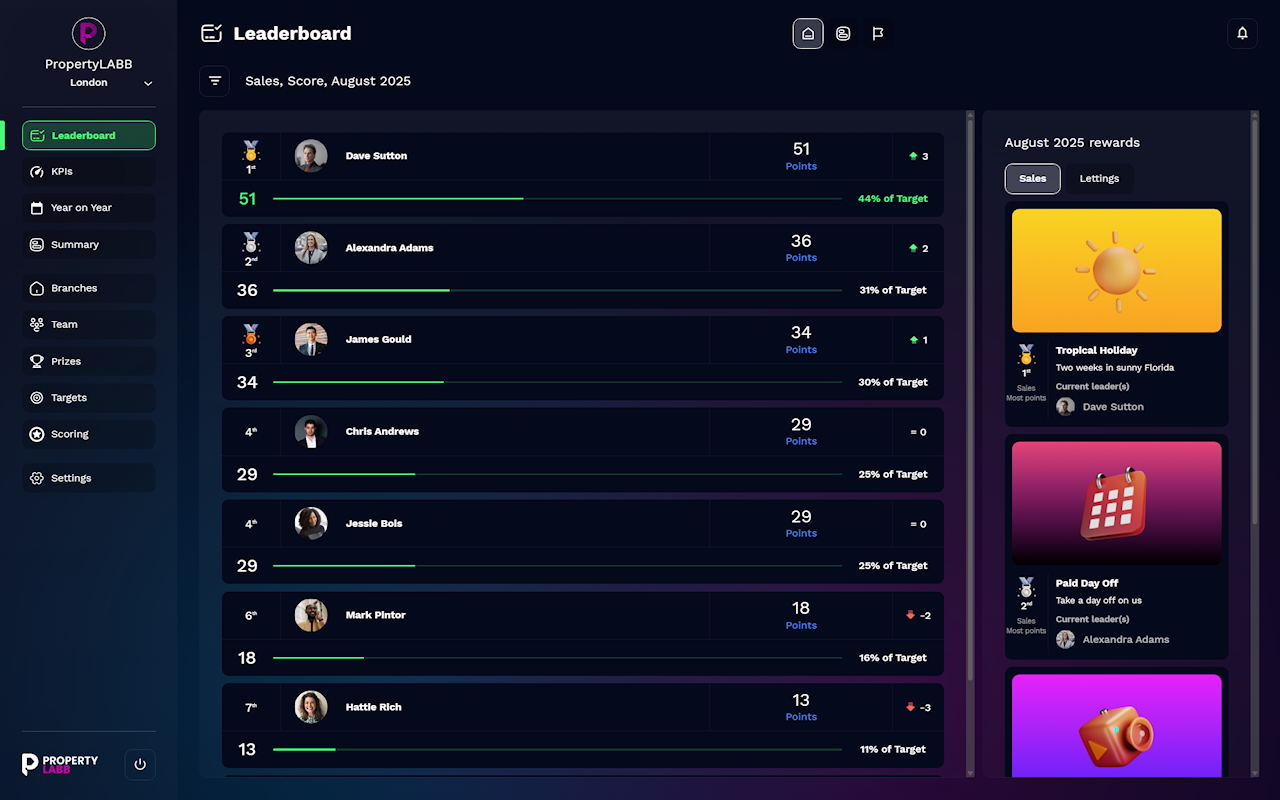Screen dimensions: 1280x800
Task: Go to the Prizes page
Action: (x=89, y=361)
